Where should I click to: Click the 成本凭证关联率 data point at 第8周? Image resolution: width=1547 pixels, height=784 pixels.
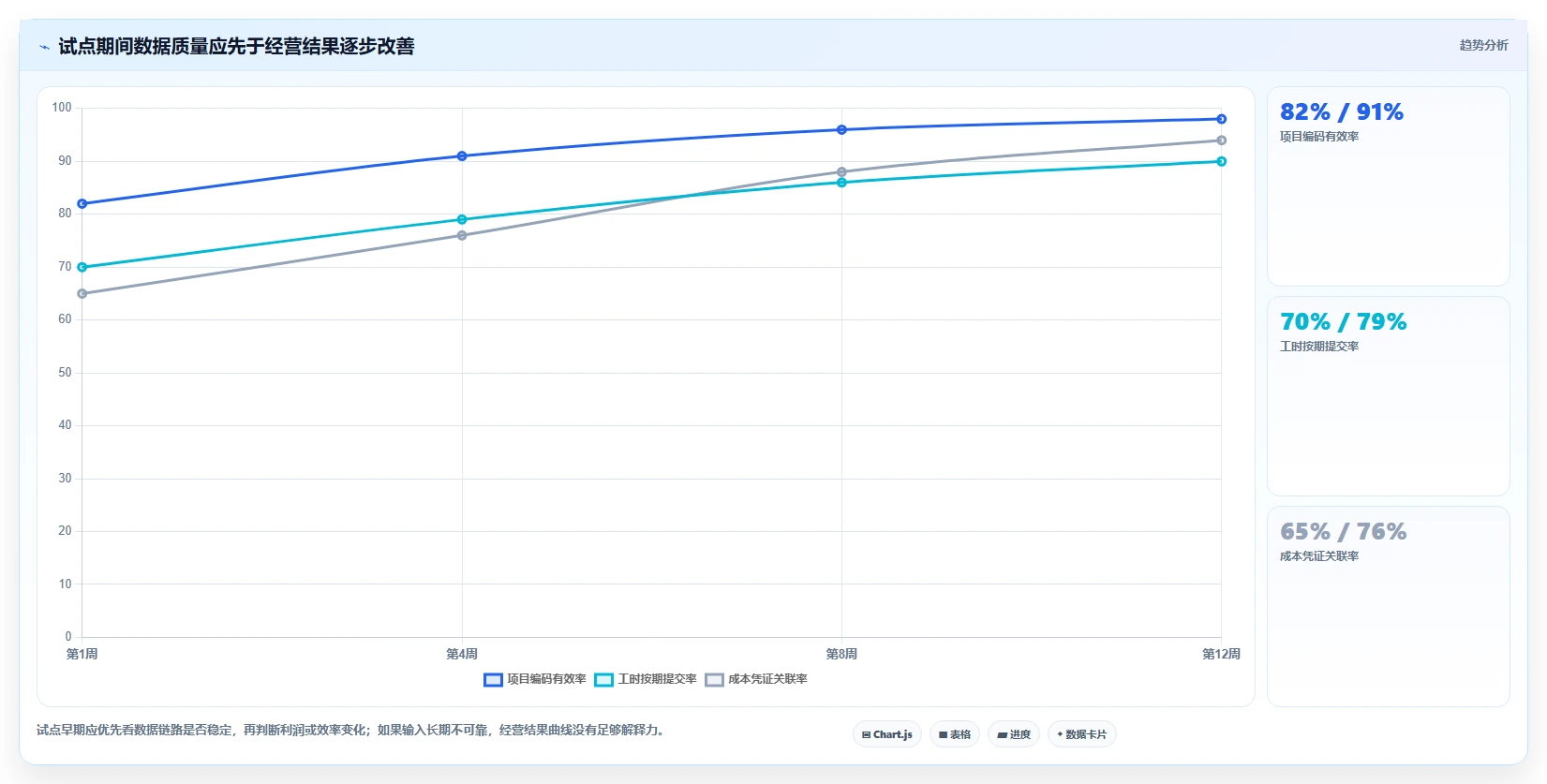pyautogui.click(x=841, y=172)
